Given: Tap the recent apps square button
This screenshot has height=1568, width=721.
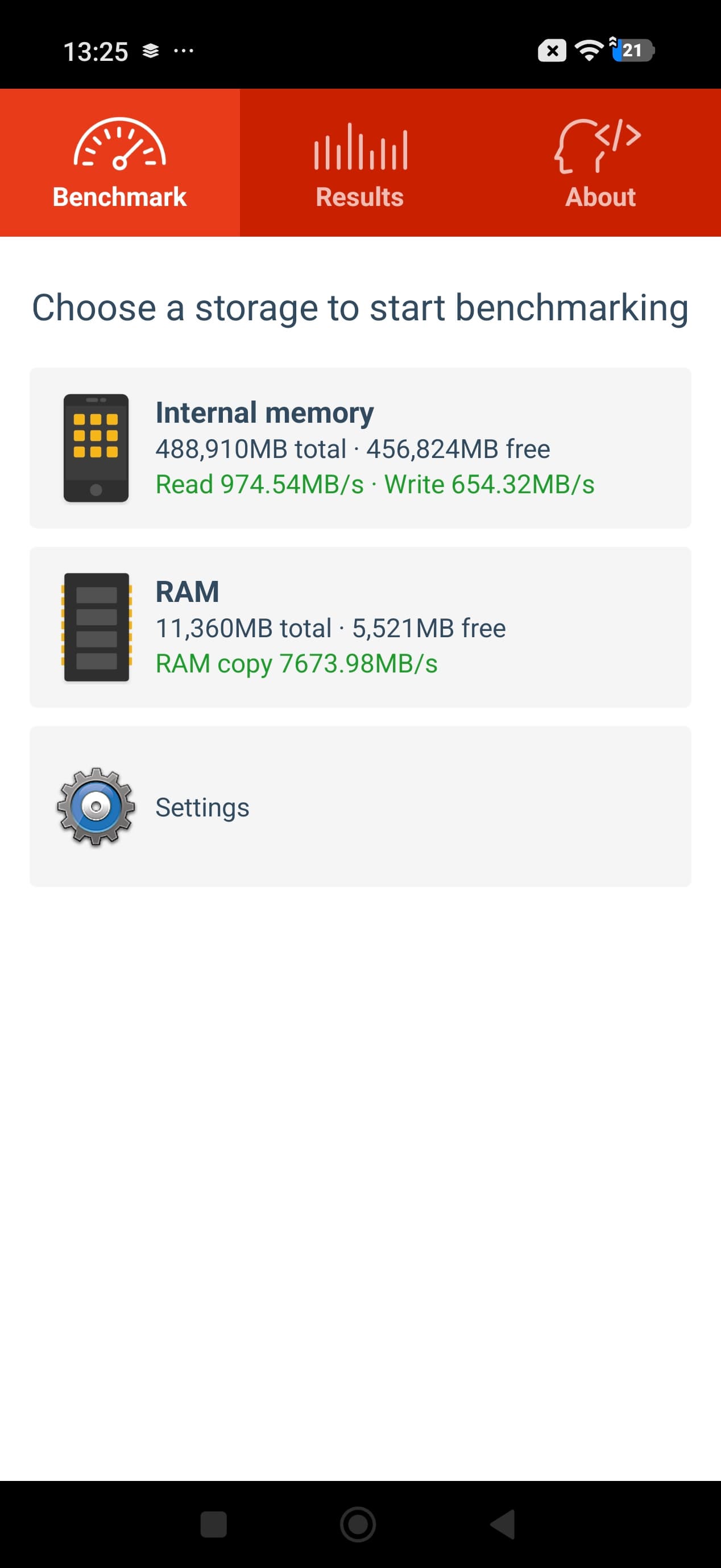Looking at the screenshot, I should point(214,1525).
